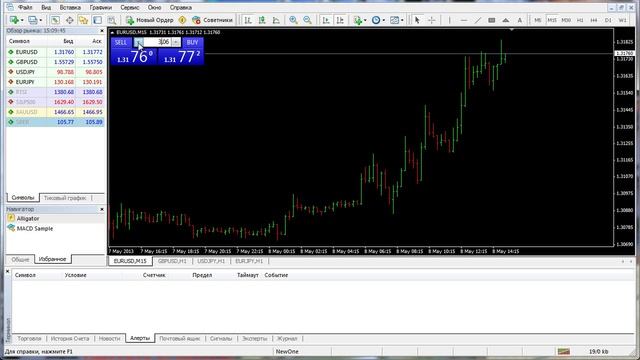Toggle the Navigator panel toolbar icon
This screenshot has height=360, width=640.
coord(83,20)
